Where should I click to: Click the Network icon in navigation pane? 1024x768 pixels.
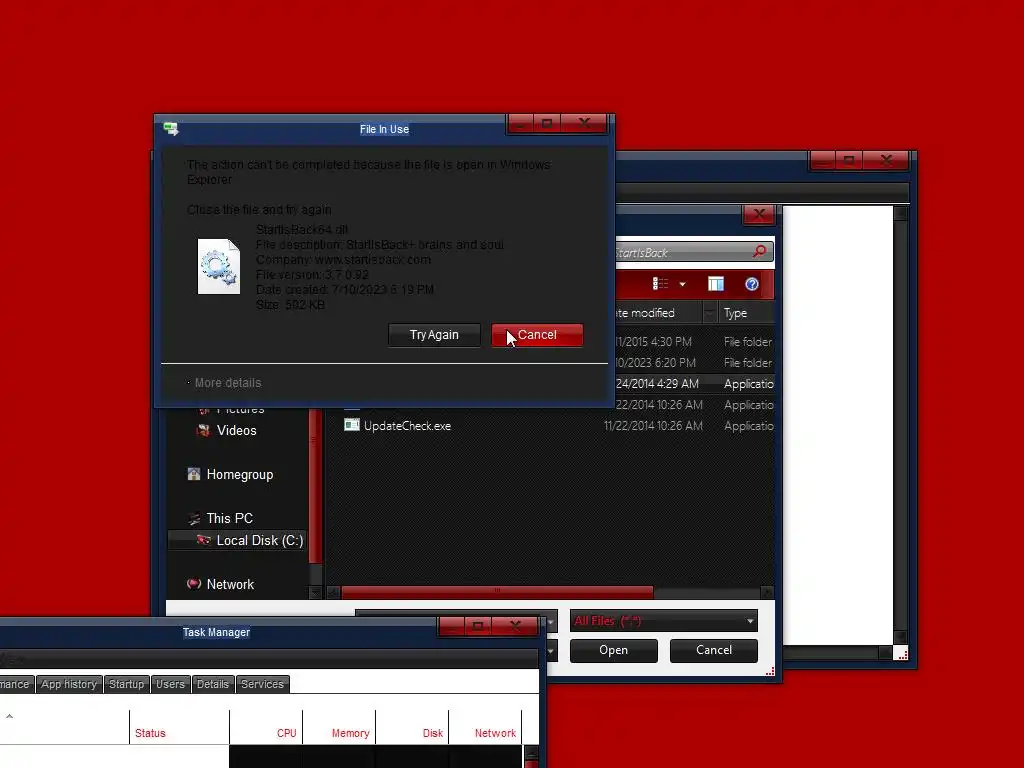(193, 584)
